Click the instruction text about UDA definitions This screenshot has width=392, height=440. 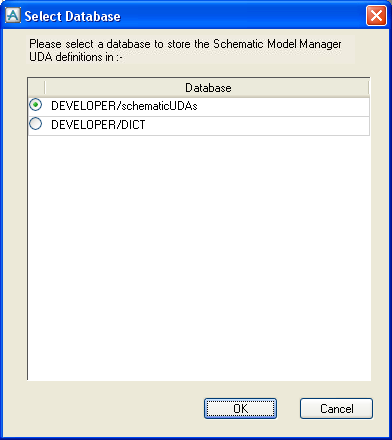click(x=185, y=50)
